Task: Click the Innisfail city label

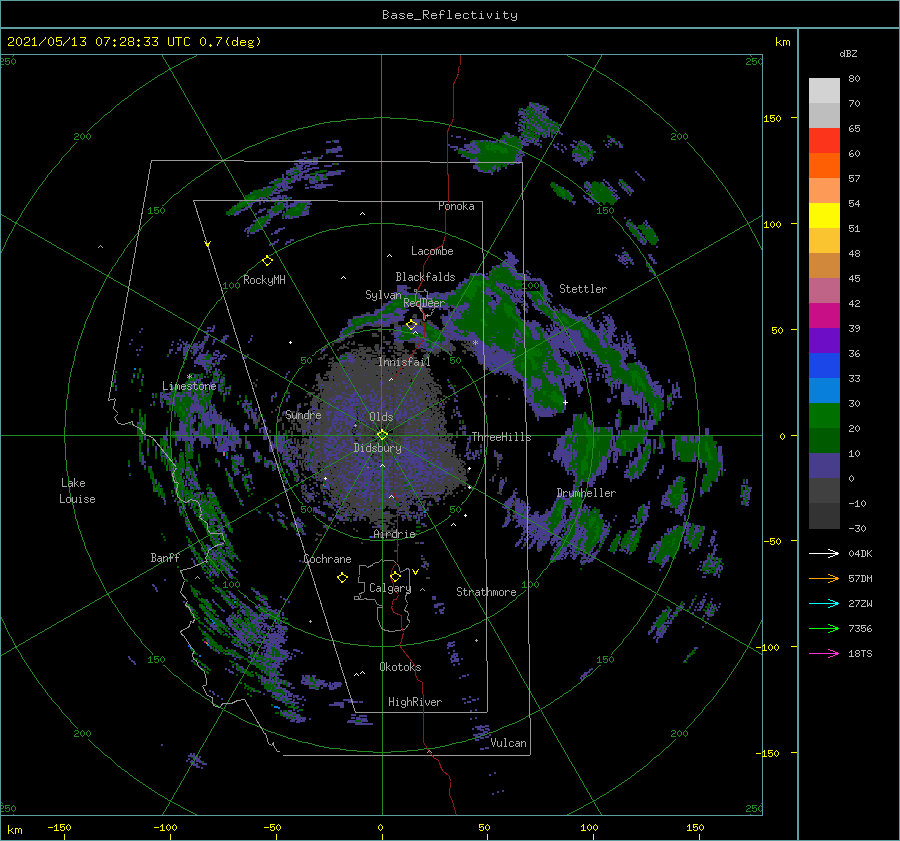Action: coord(404,362)
